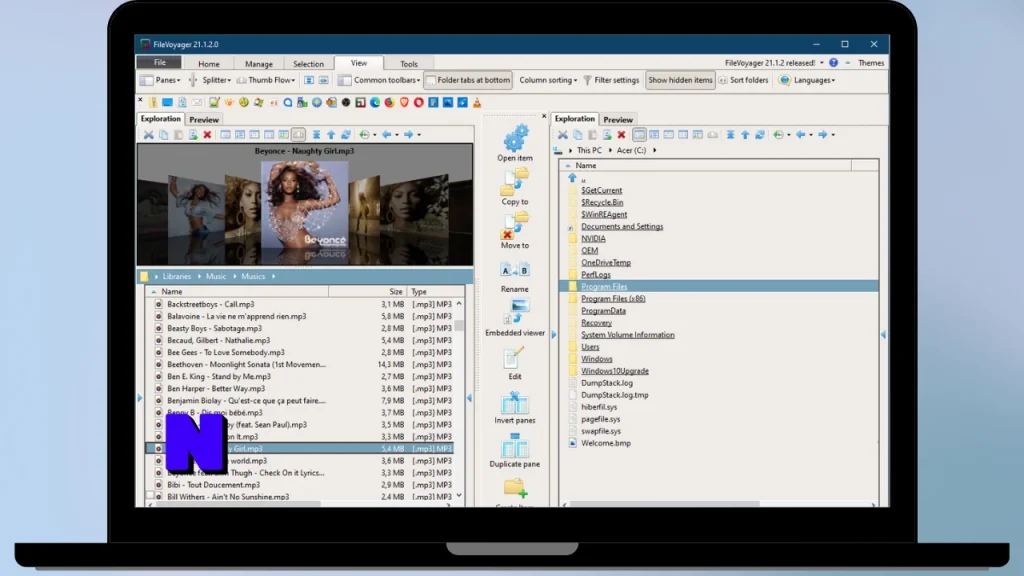1024x576 pixels.
Task: Select 'Welcome.bmp' file
Action: (606, 443)
